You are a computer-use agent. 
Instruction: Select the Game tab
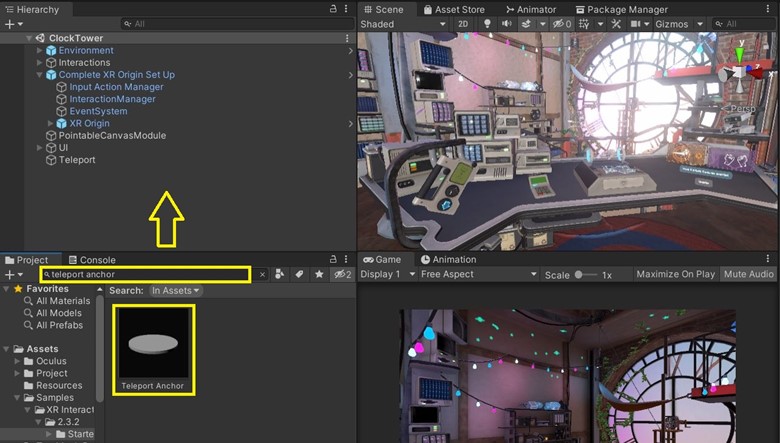[x=382, y=259]
